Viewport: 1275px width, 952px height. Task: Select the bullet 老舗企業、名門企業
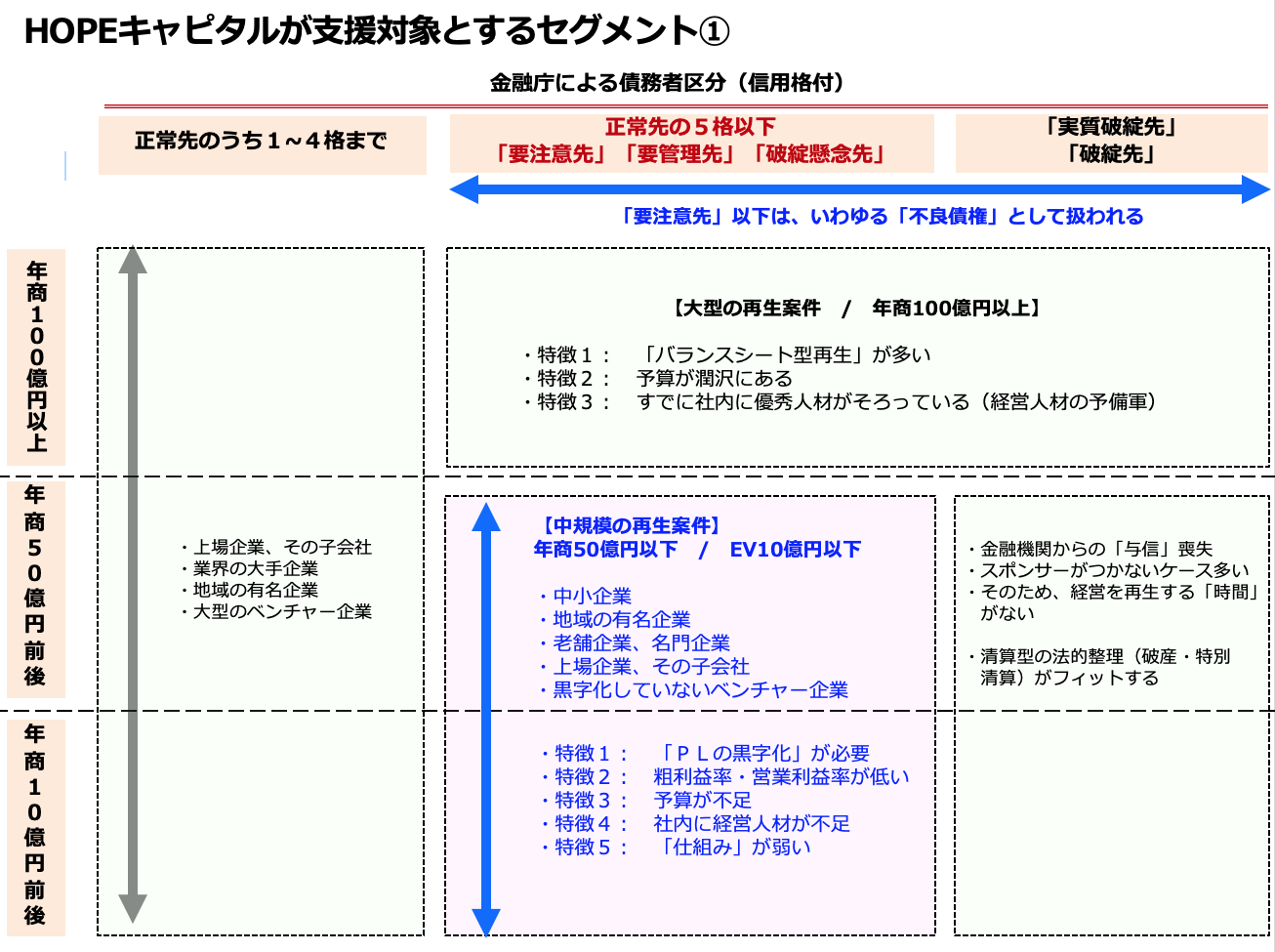tap(634, 642)
